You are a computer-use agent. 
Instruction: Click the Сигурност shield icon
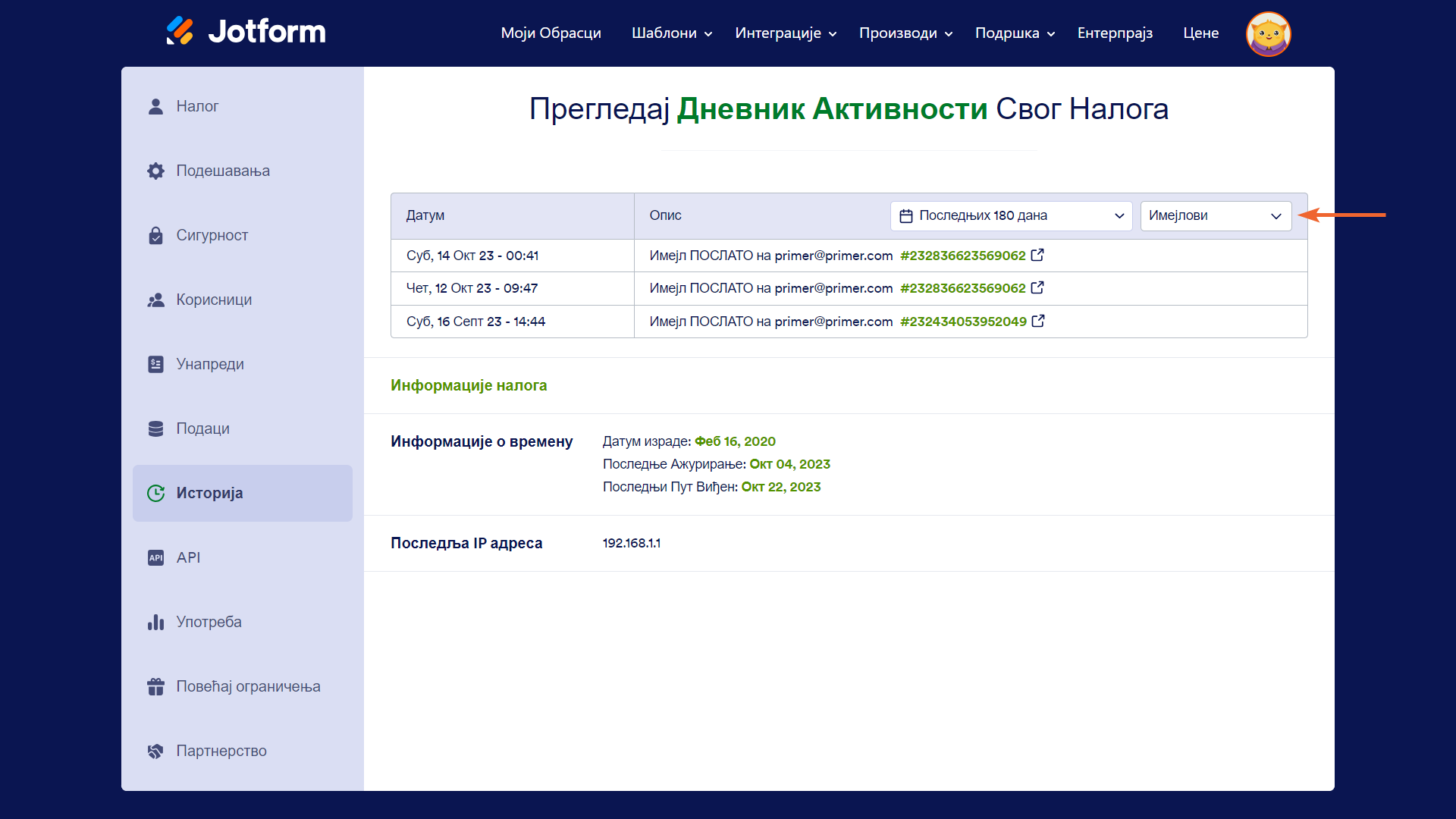[x=155, y=236]
